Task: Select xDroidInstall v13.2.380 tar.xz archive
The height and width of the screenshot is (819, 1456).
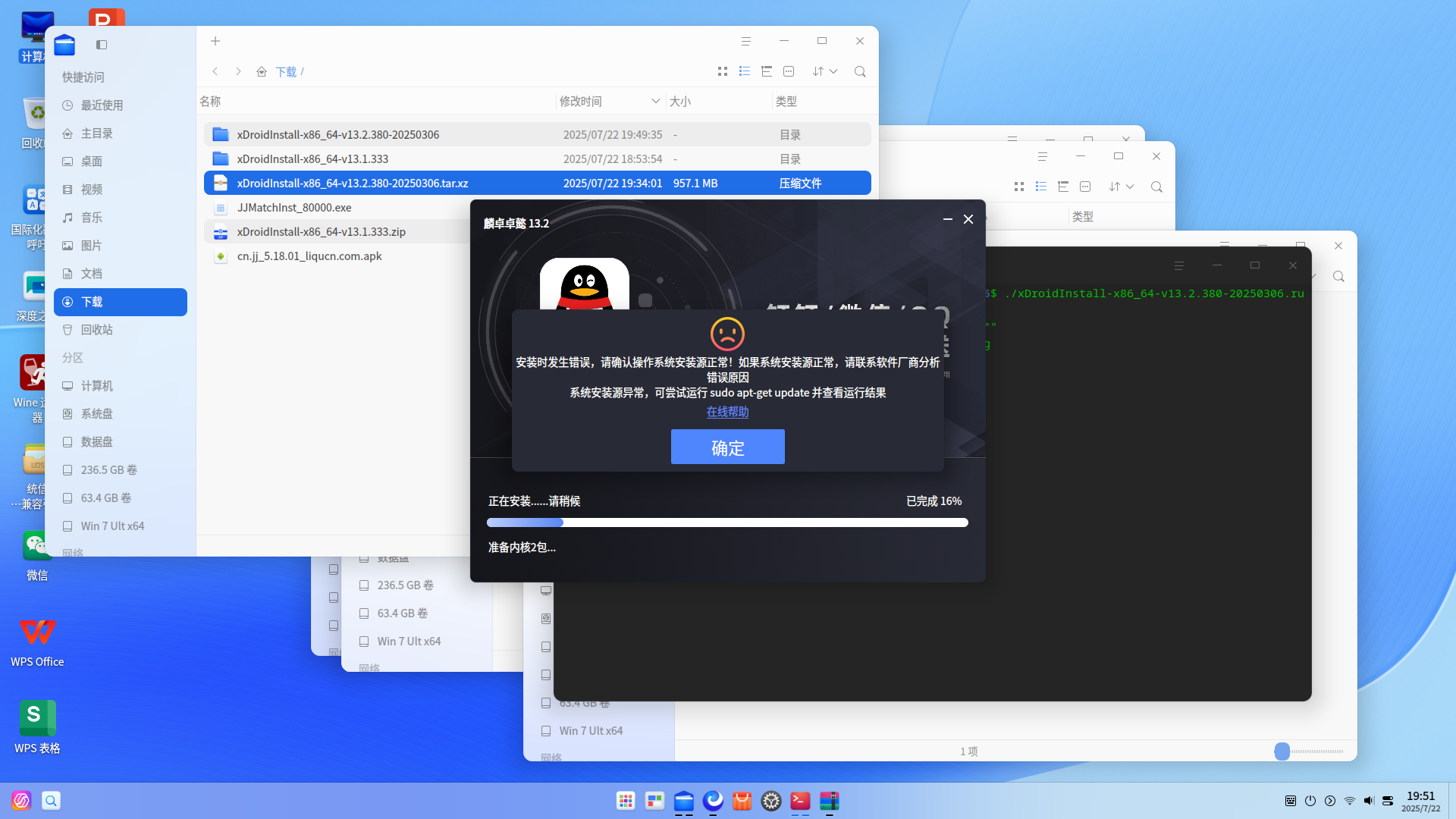Action: tap(537, 183)
